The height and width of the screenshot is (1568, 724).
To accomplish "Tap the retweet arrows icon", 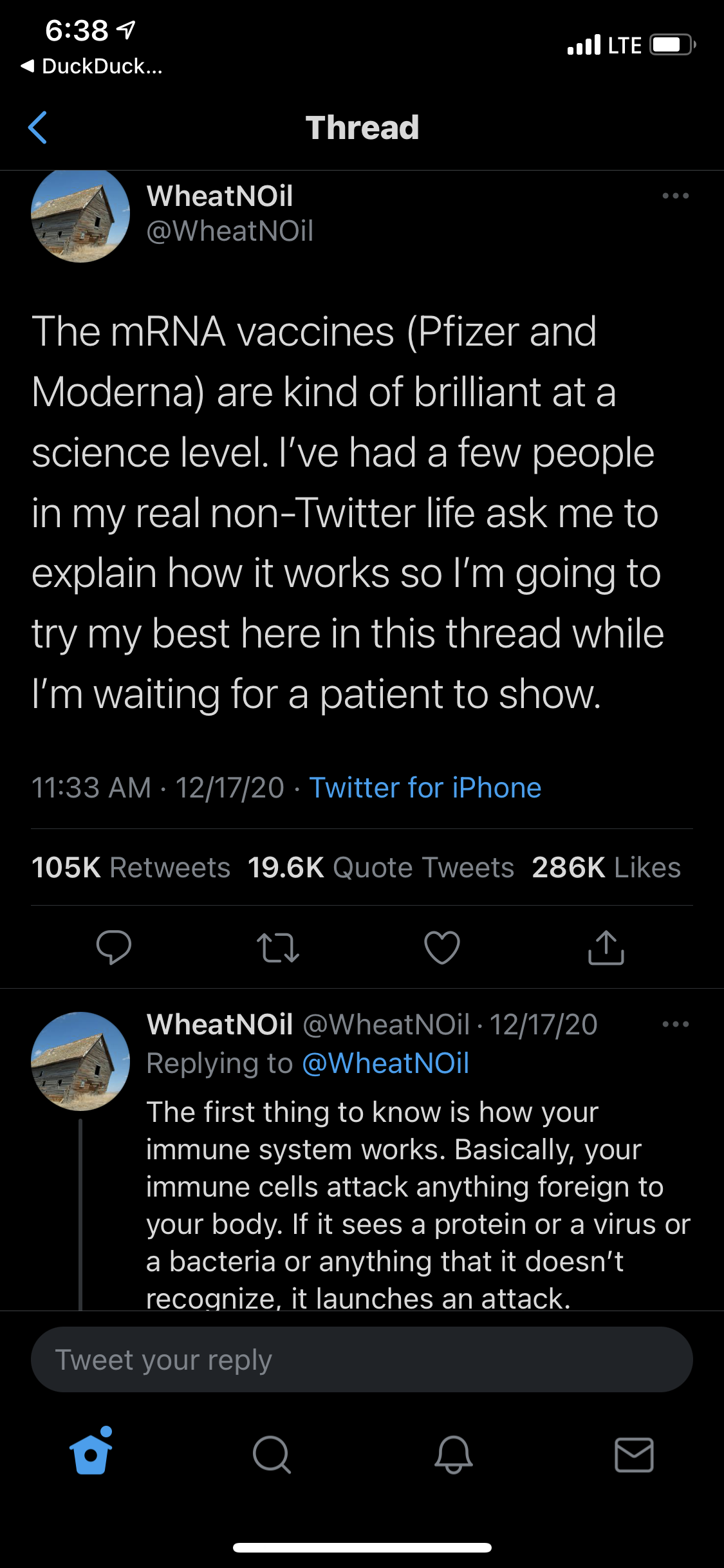I will coord(278,947).
